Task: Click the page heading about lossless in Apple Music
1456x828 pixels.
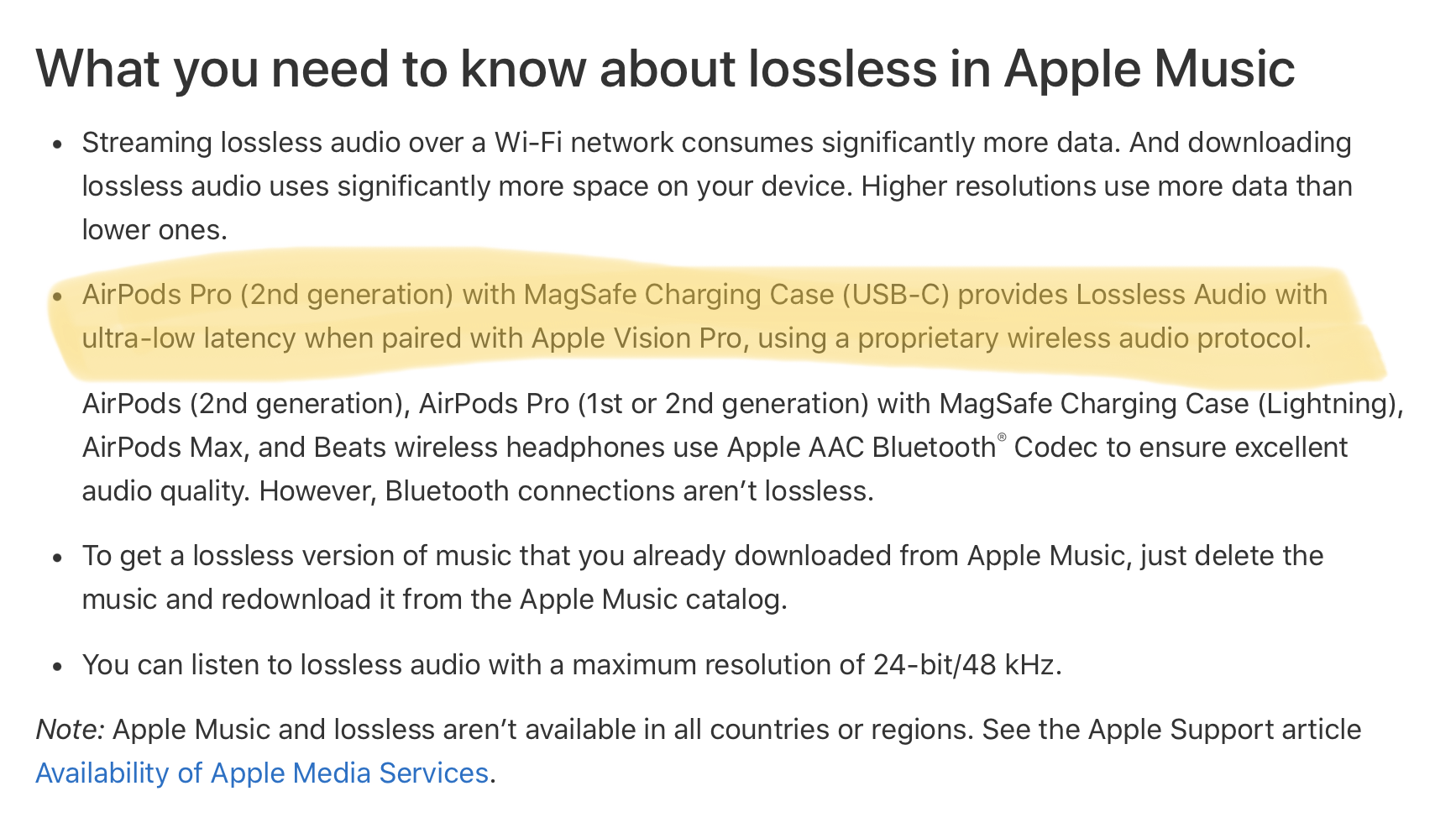Action: click(x=665, y=68)
